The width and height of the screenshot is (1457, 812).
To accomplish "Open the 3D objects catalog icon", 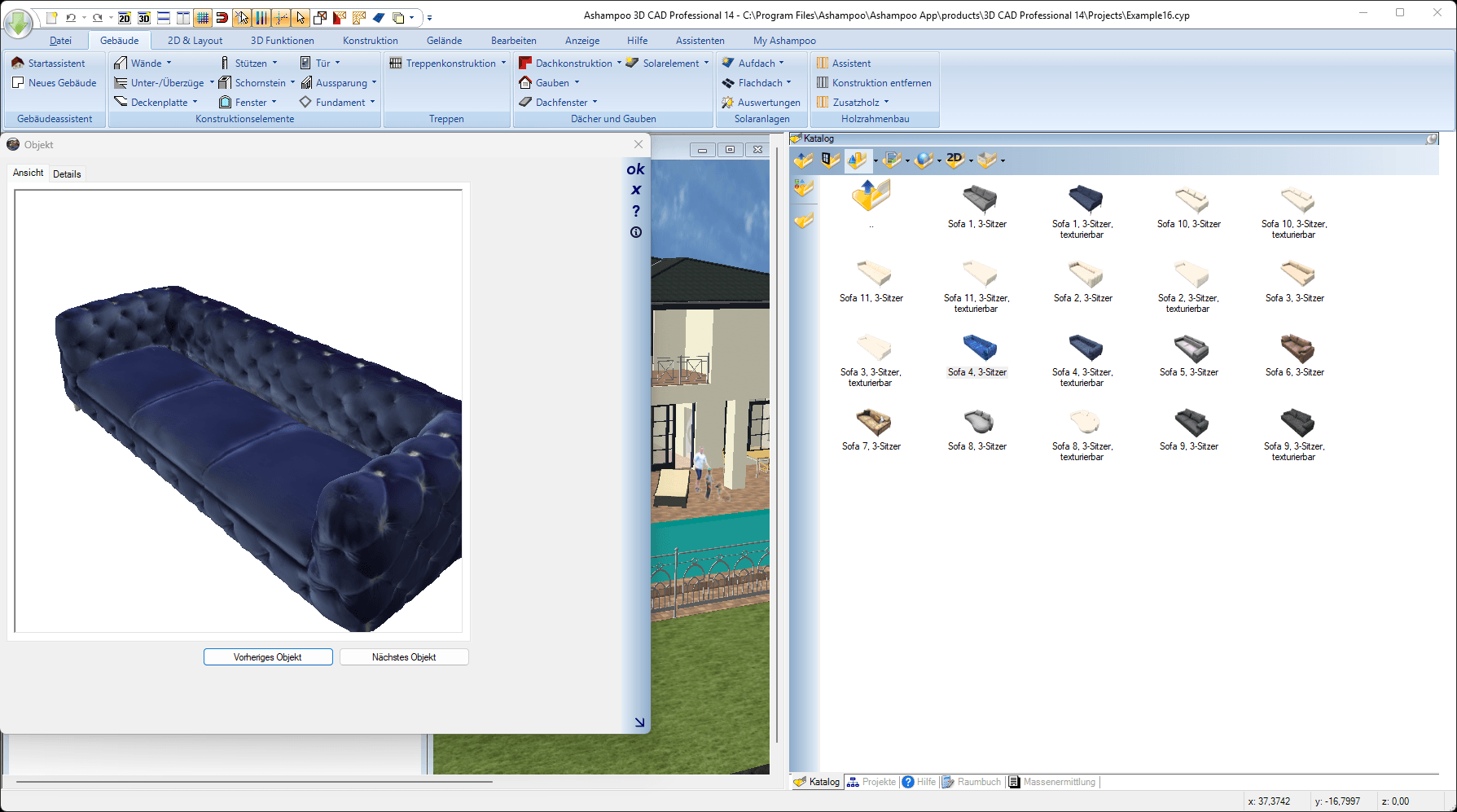I will pos(857,160).
